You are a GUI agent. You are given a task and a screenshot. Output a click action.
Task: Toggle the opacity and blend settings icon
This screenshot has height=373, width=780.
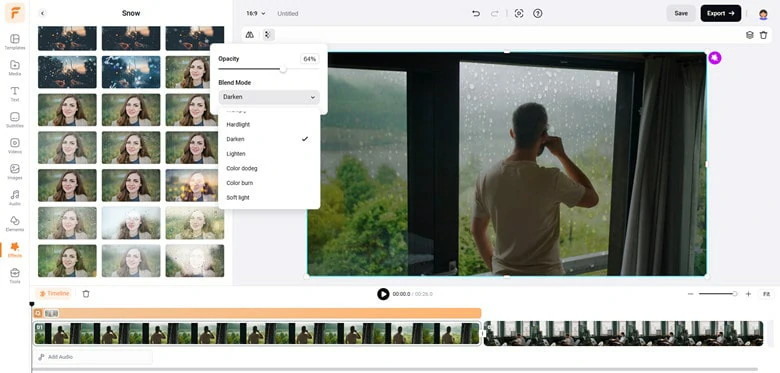coord(268,35)
